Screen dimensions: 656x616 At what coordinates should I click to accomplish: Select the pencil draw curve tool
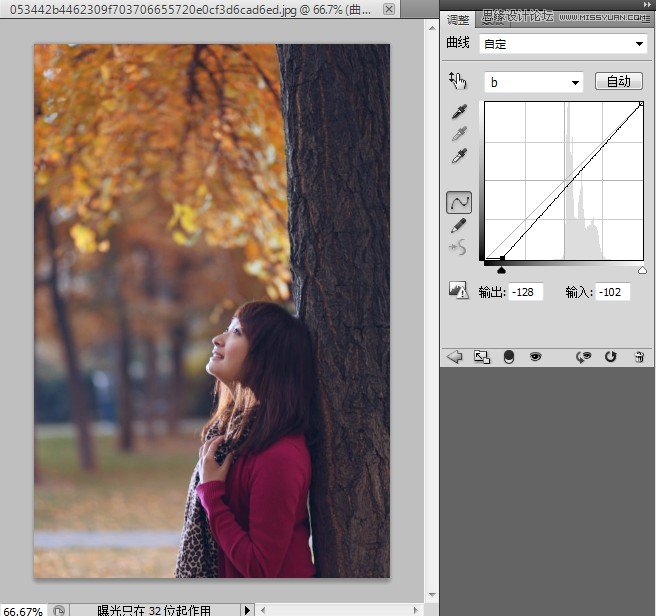click(459, 226)
